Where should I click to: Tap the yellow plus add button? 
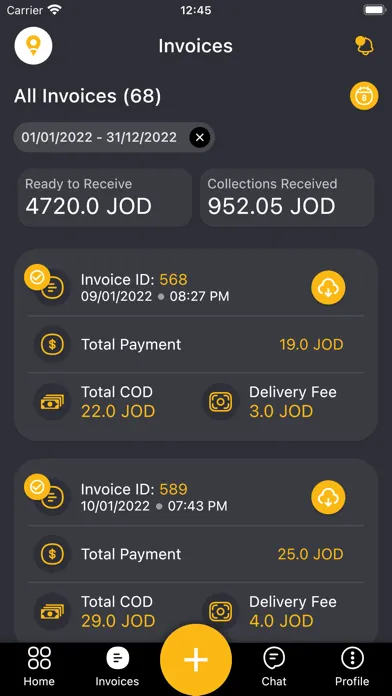tap(196, 660)
